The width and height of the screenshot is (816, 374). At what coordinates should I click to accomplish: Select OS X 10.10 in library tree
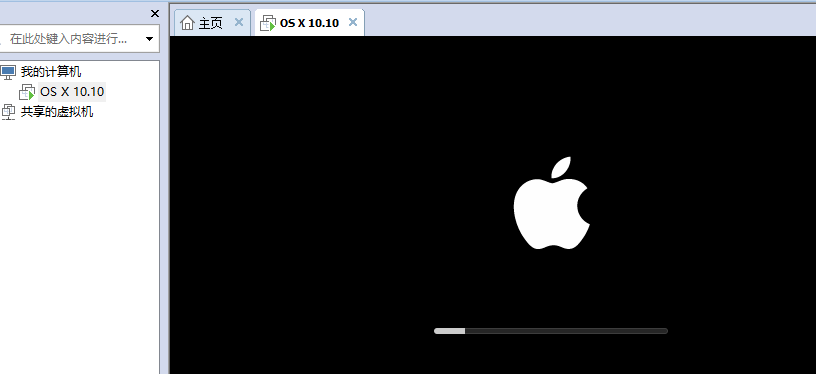[72, 92]
